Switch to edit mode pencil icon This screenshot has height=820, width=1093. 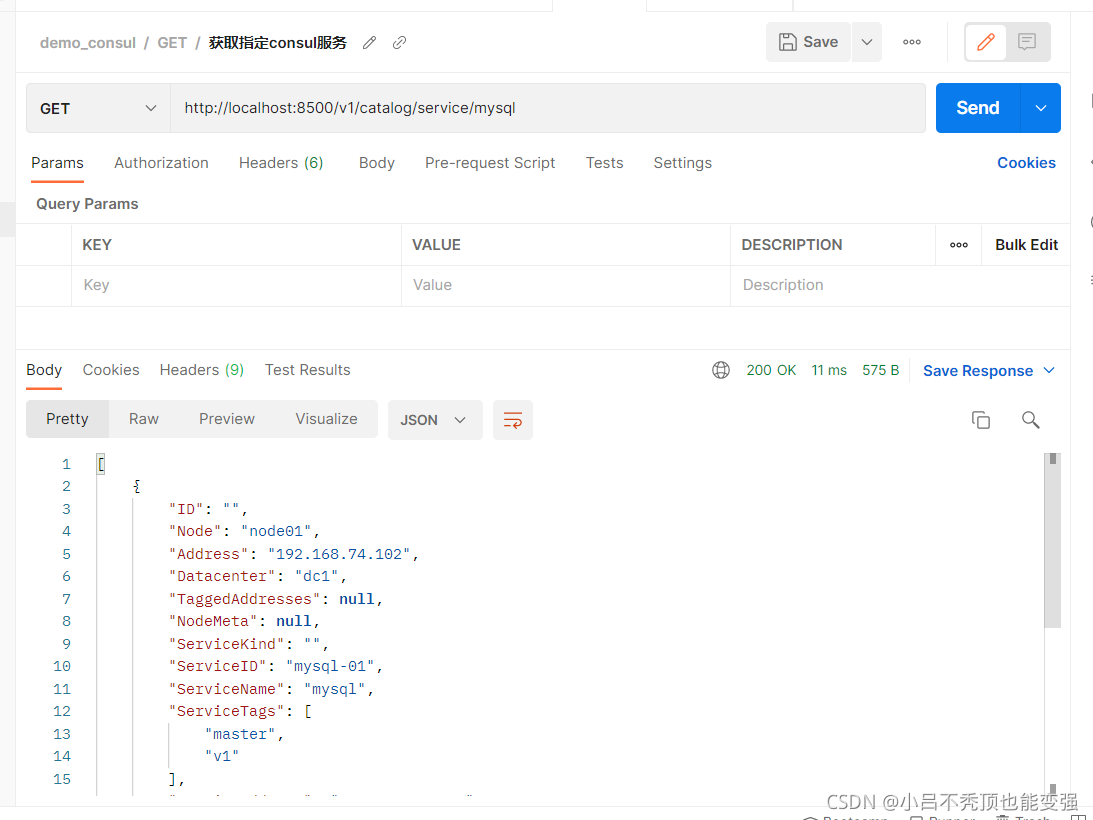[x=986, y=42]
